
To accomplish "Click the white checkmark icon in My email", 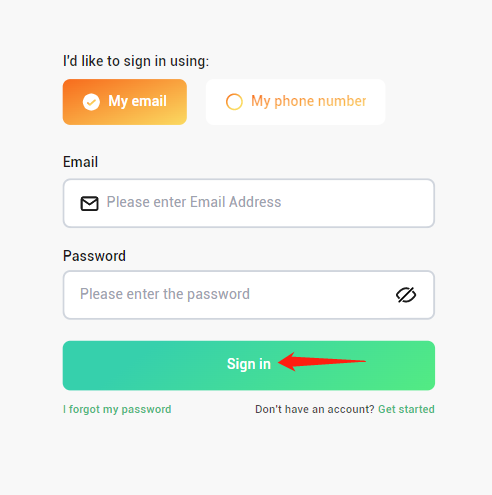I will [91, 102].
